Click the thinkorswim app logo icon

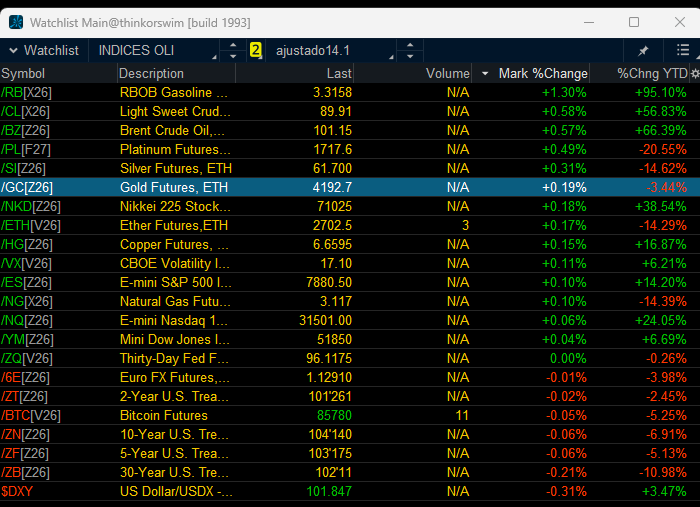pyautogui.click(x=16, y=22)
